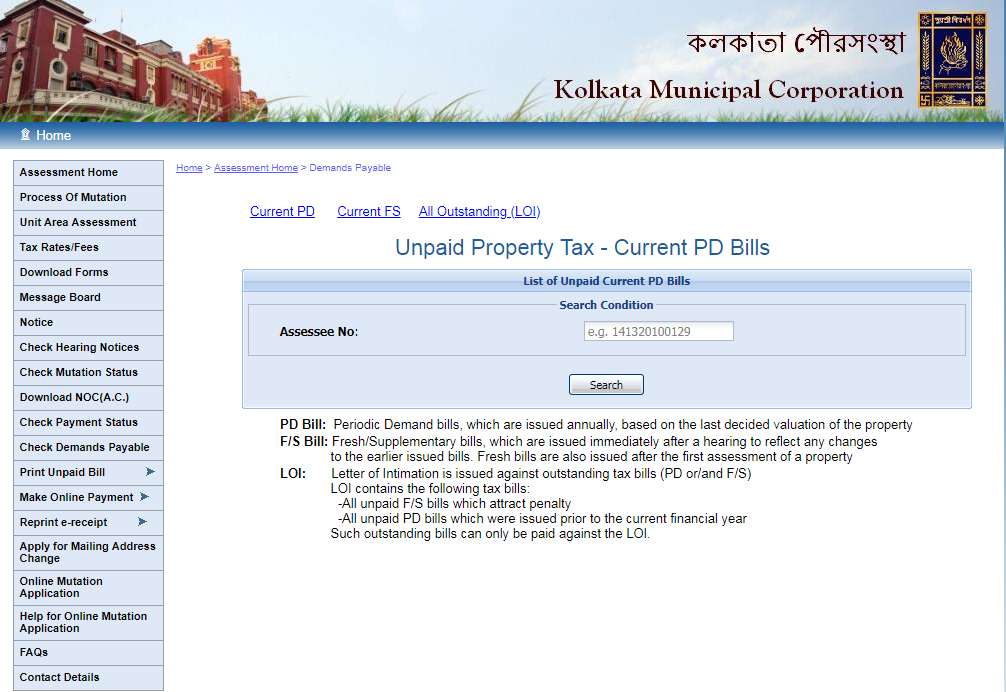
Task: Select Unit Area Assessment in sidebar
Action: [x=78, y=222]
